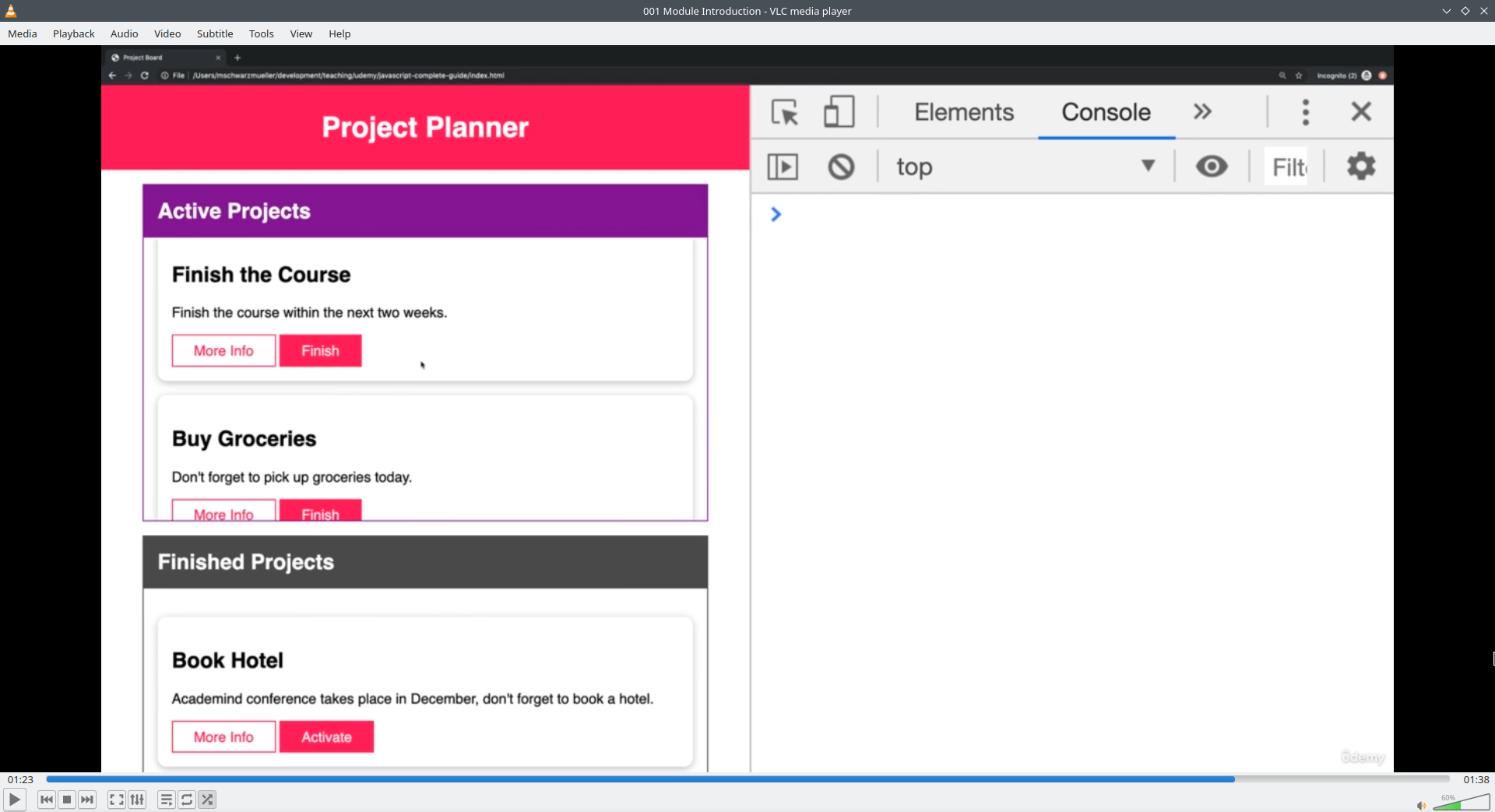Click the 'Buy Groceries' card title
1495x812 pixels.
tap(244, 439)
